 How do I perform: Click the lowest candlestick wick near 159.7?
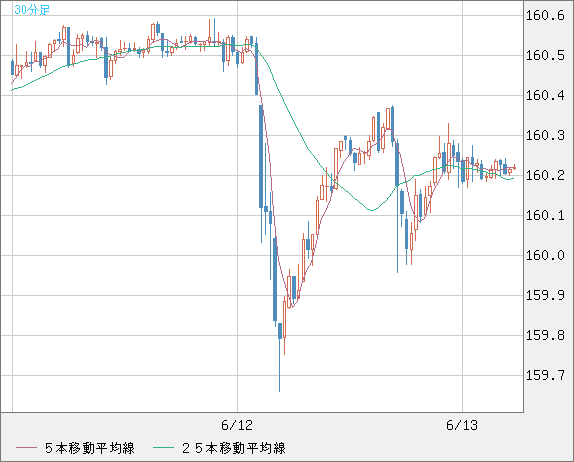coord(280,366)
